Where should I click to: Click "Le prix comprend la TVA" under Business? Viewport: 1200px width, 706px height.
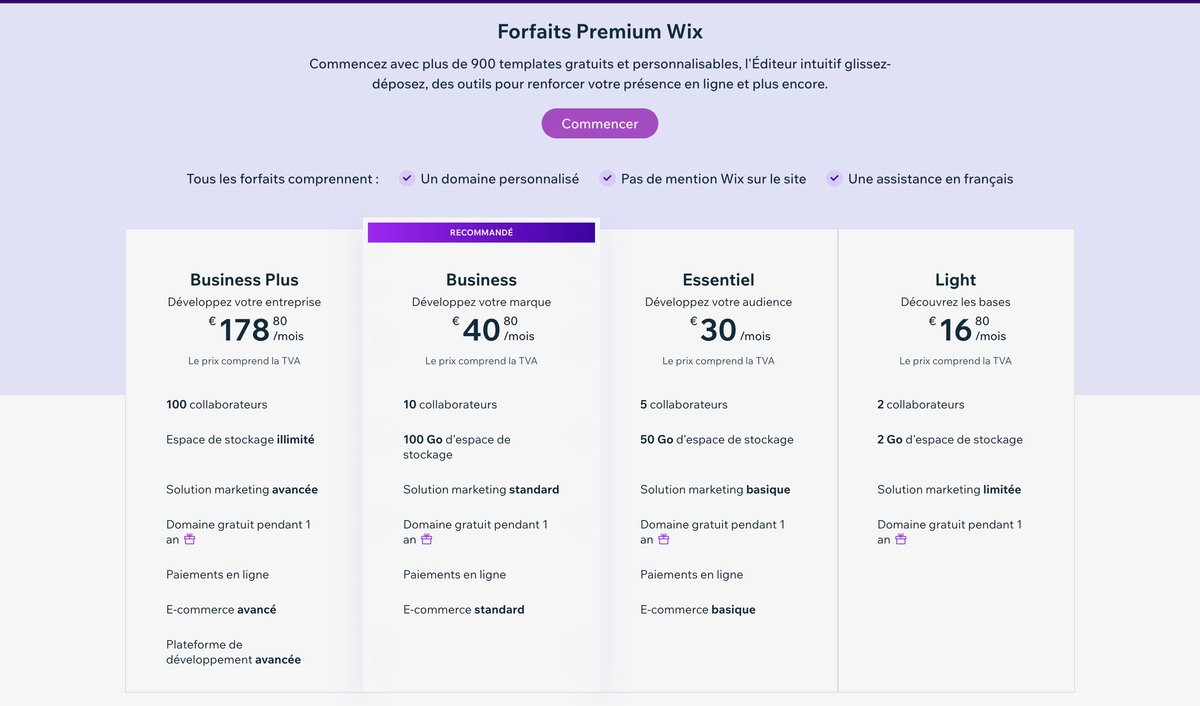[x=480, y=360]
